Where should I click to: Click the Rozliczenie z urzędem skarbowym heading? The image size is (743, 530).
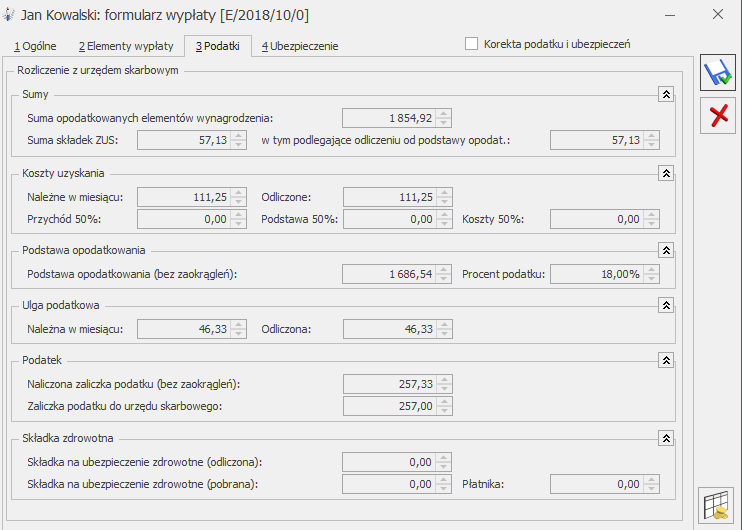[98, 70]
